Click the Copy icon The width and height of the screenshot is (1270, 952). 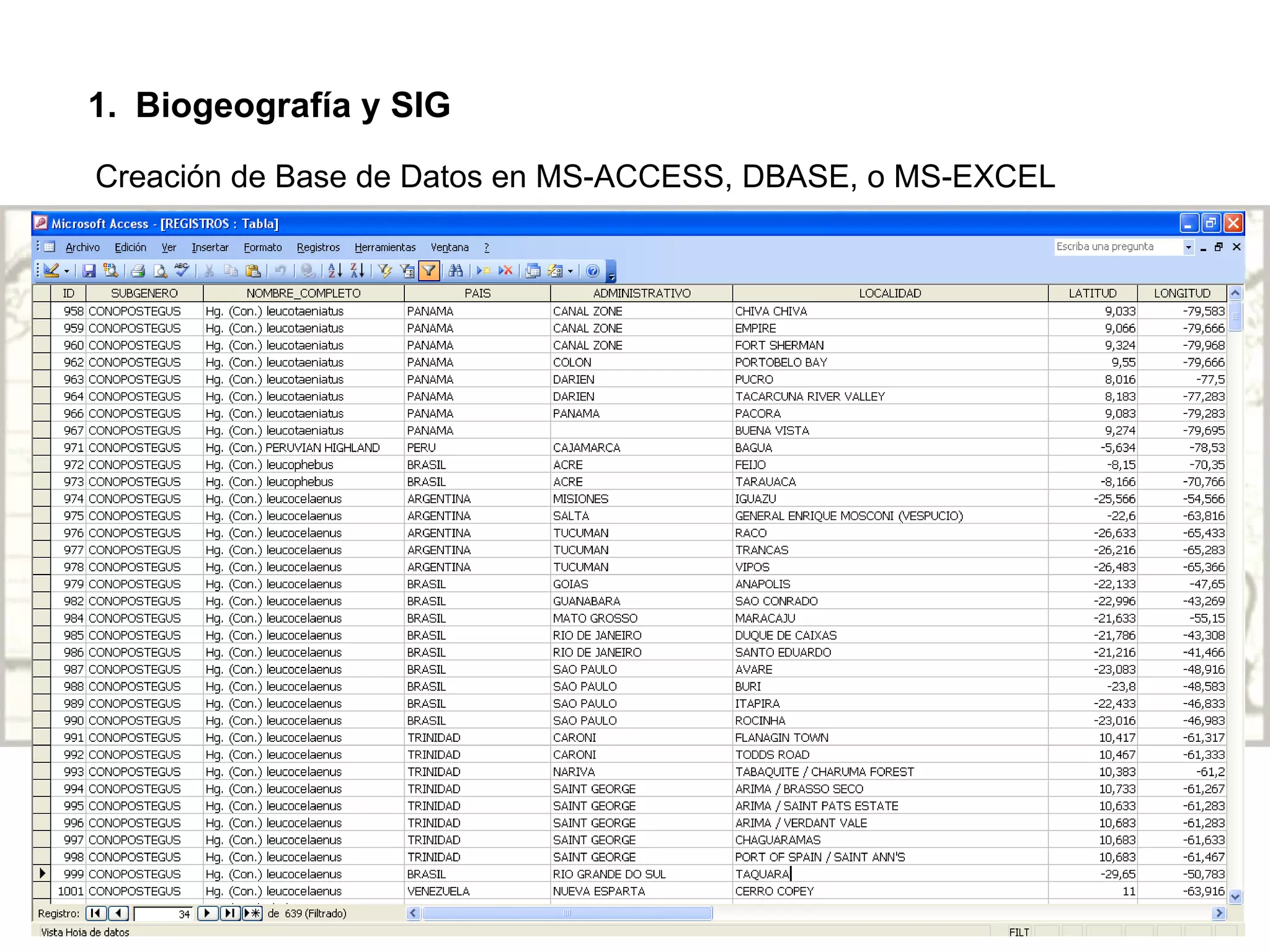231,271
